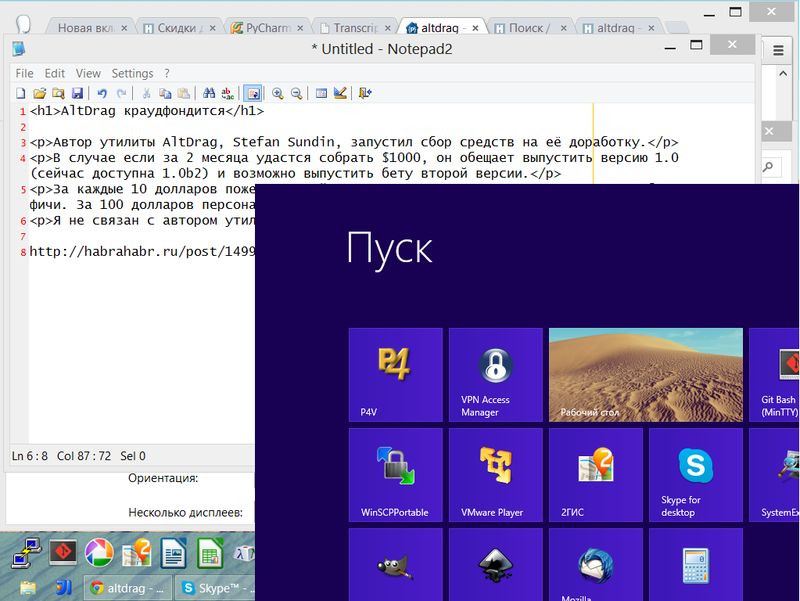This screenshot has height=601, width=800.
Task: Open the VMware Player tile
Action: tap(495, 474)
